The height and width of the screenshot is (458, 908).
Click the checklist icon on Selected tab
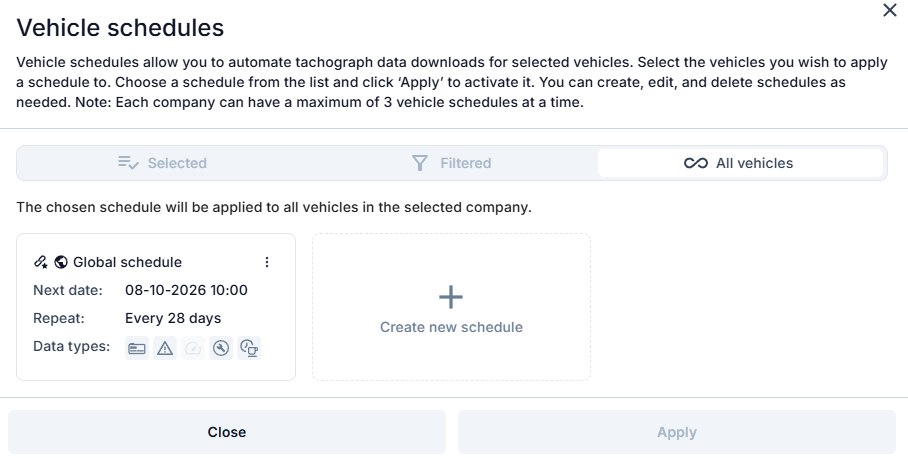coord(128,163)
